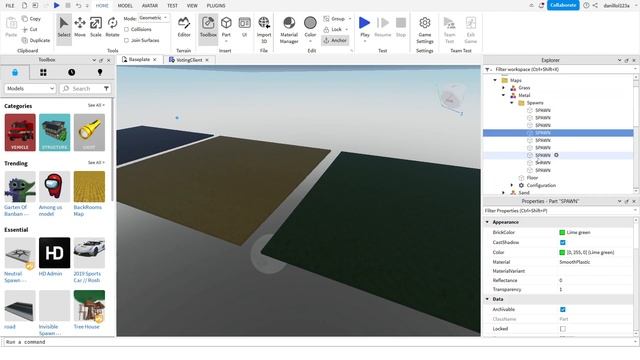
Task: Switch to the AVATAR ribbon tab
Action: (x=150, y=6)
